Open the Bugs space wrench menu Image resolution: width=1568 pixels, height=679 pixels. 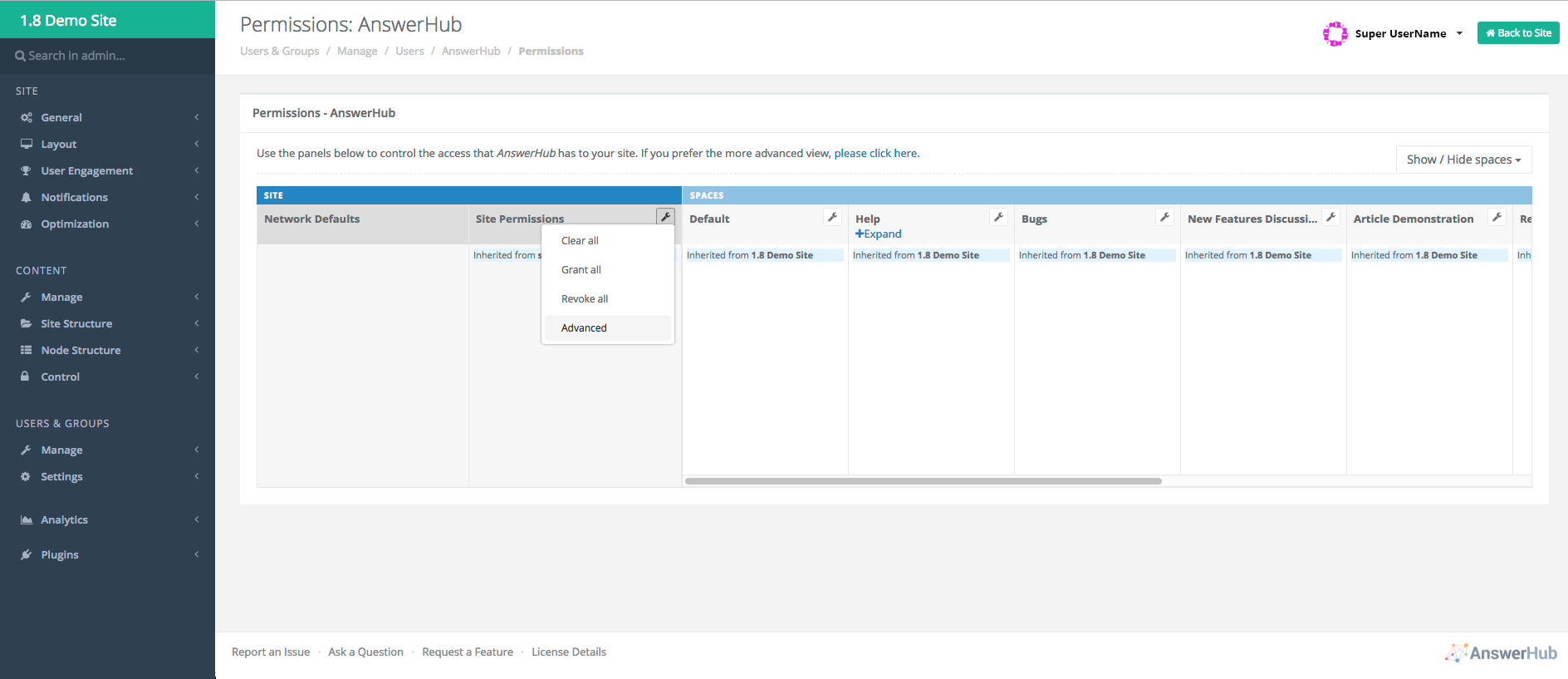tap(1164, 217)
